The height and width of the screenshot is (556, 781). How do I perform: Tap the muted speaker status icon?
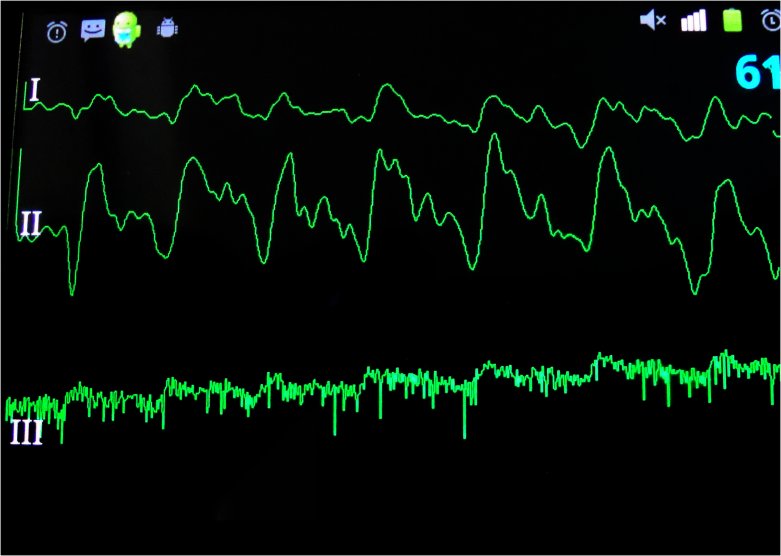tap(652, 21)
